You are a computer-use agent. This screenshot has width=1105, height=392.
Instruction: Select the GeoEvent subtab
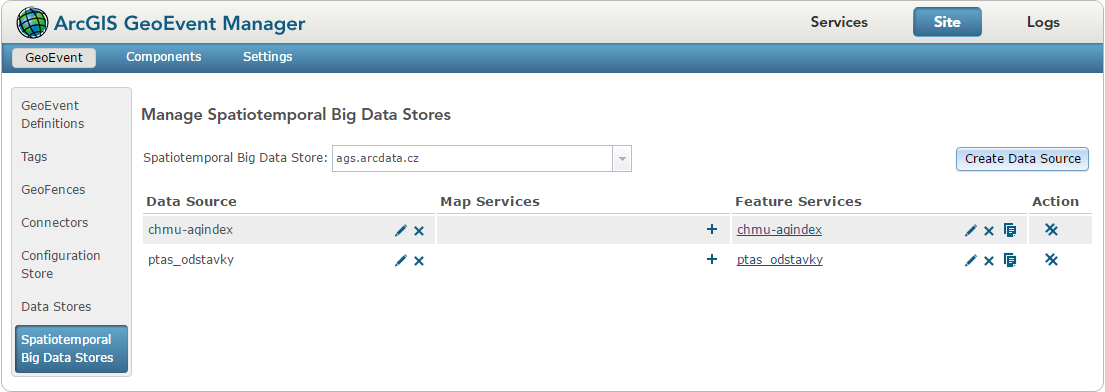tap(54, 58)
